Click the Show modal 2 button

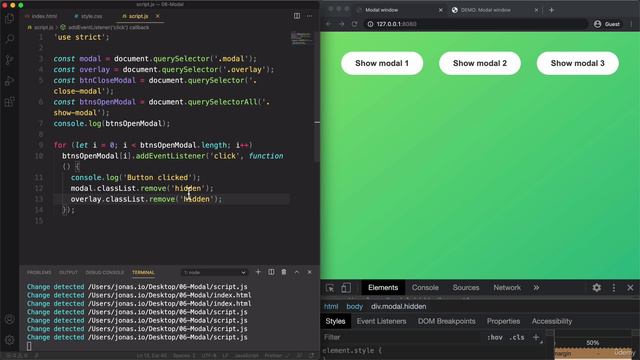480,63
